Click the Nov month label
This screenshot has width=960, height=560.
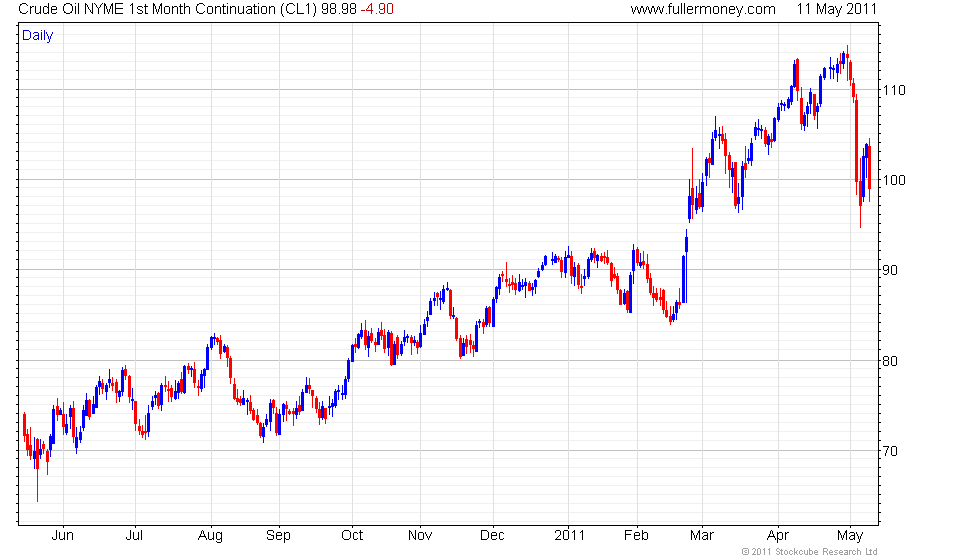coord(420,536)
